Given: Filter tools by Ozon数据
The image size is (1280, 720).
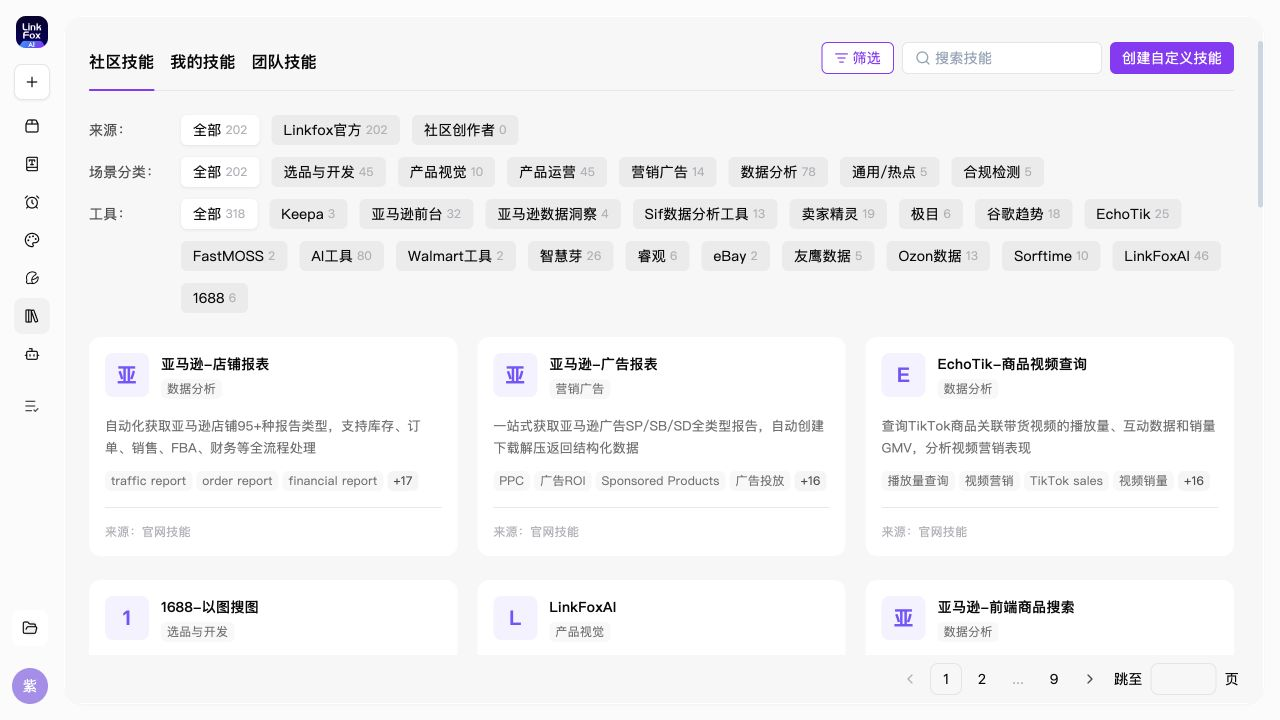Looking at the screenshot, I should tap(938, 256).
